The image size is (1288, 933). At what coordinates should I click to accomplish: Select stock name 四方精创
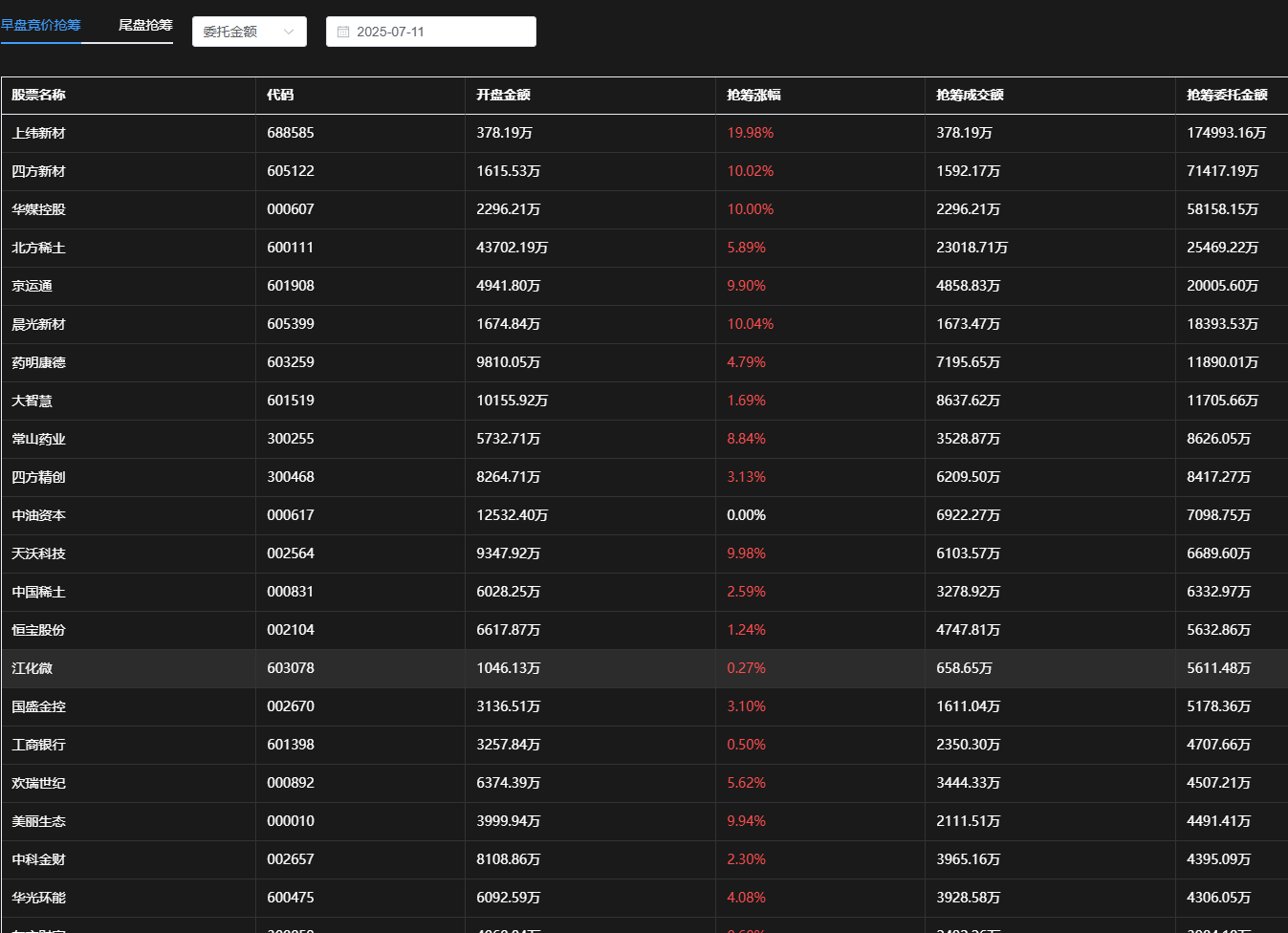coord(39,477)
